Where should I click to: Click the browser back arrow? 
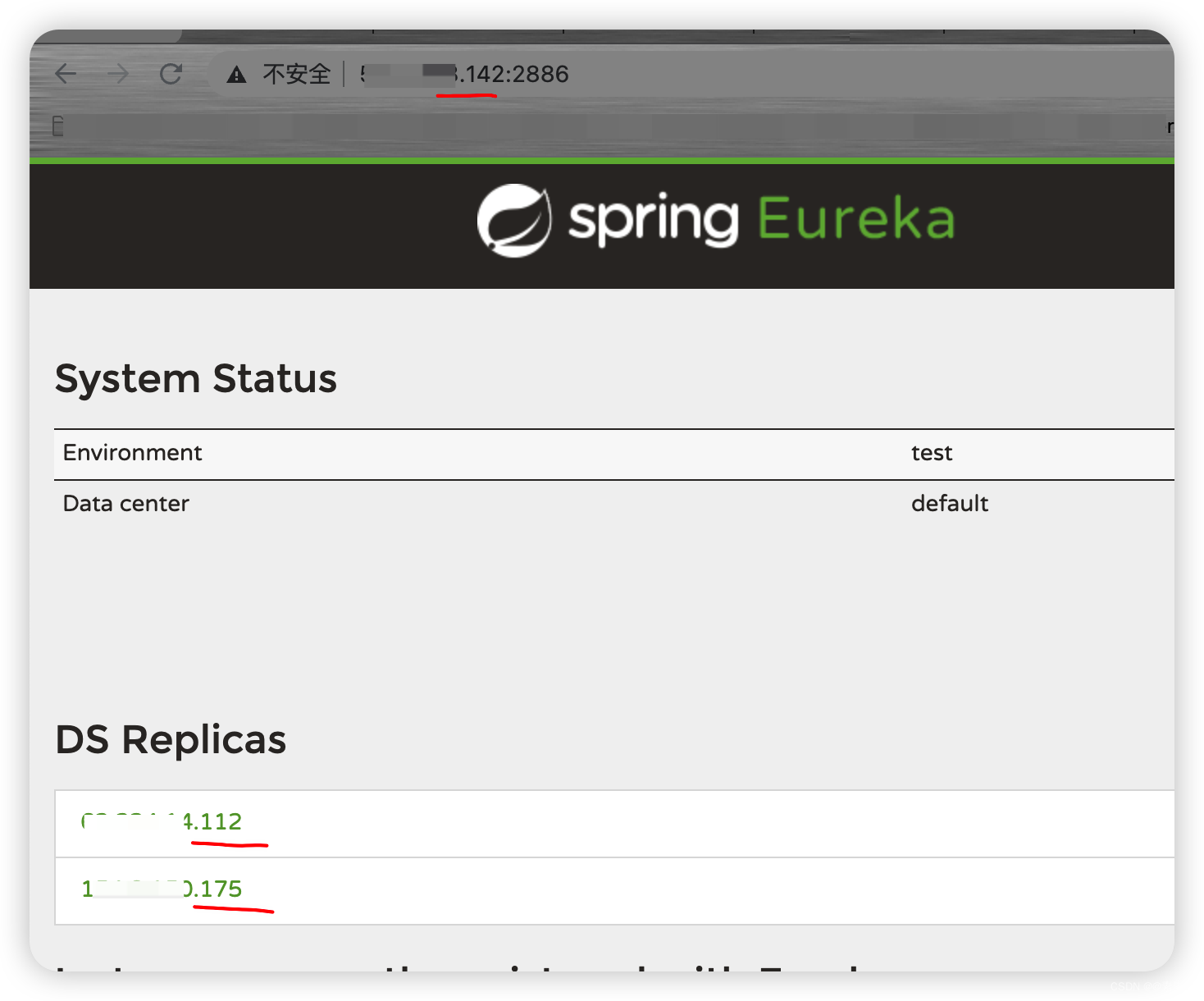[x=66, y=74]
